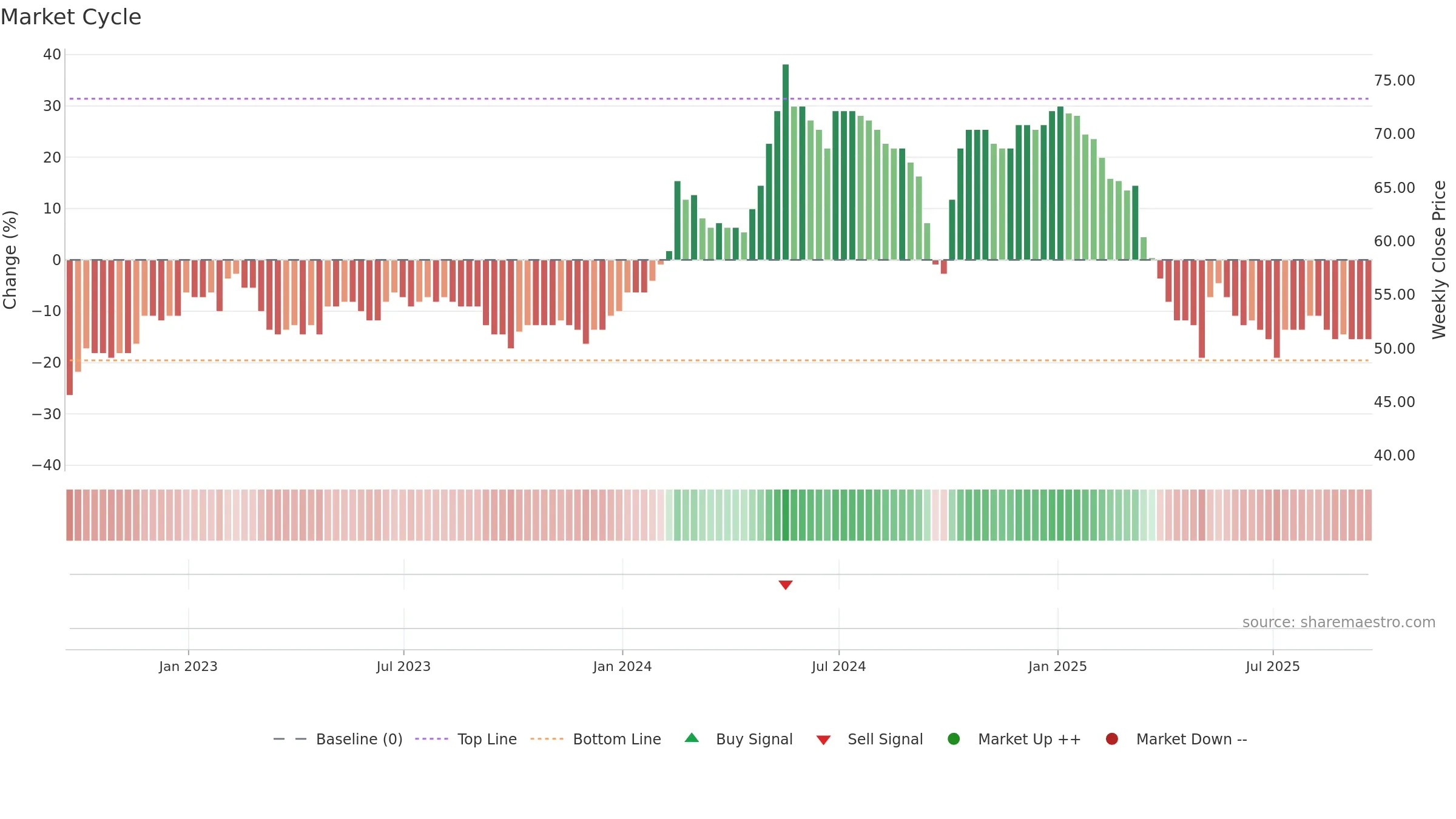Viewport: 1456px width, 819px height.
Task: Click the 40 tick on Change axis
Action: (x=52, y=55)
